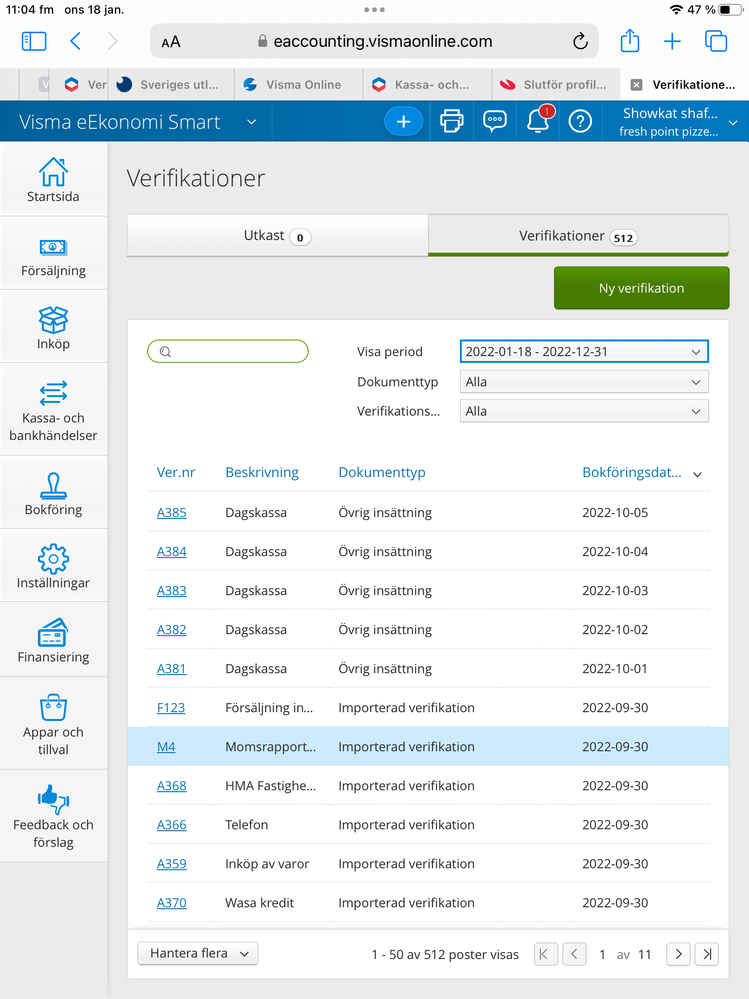This screenshot has height=999, width=749.
Task: Click the Ny verifikation button
Action: tap(641, 288)
